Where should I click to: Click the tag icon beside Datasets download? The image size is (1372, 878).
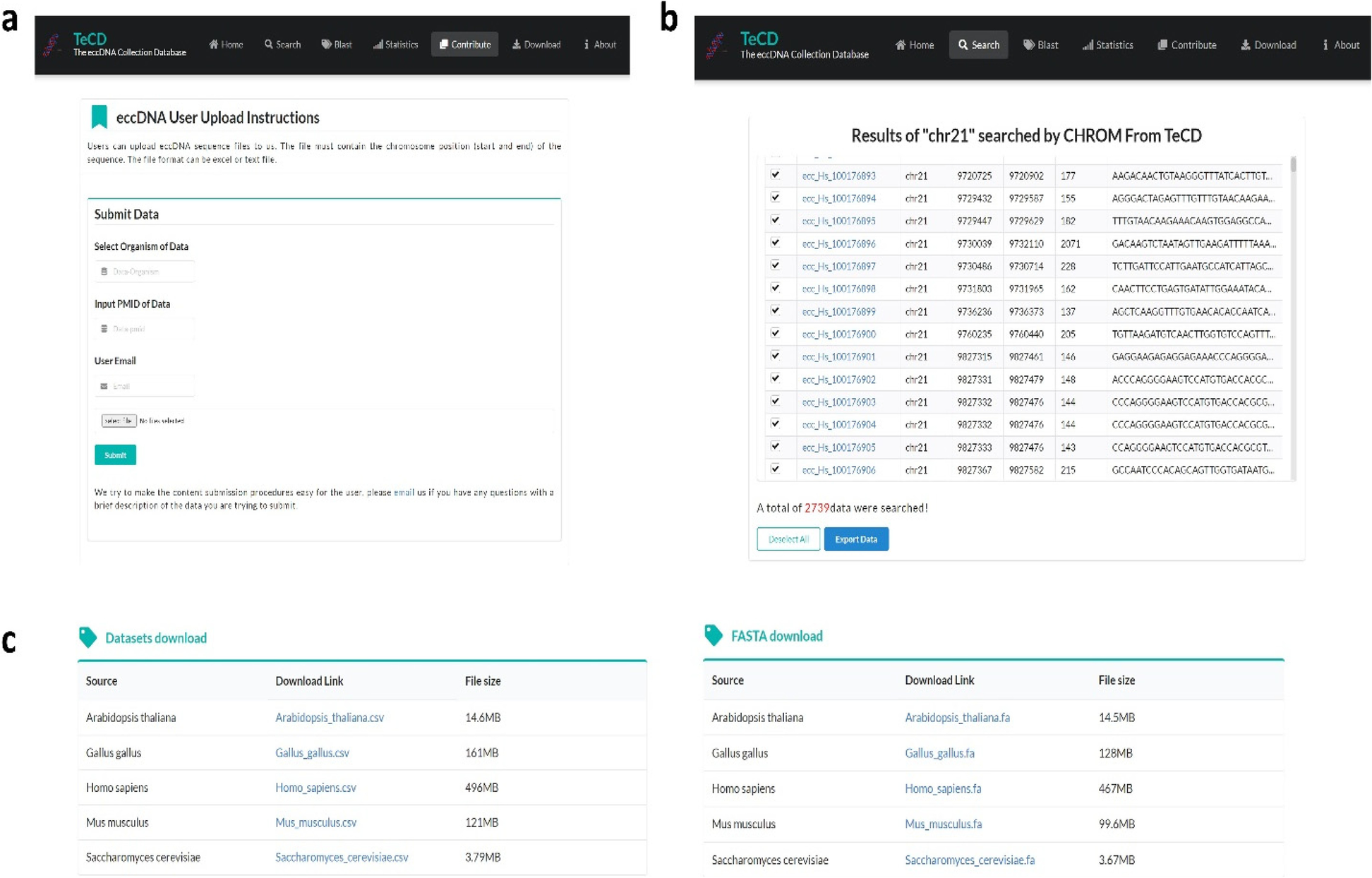coord(88,637)
